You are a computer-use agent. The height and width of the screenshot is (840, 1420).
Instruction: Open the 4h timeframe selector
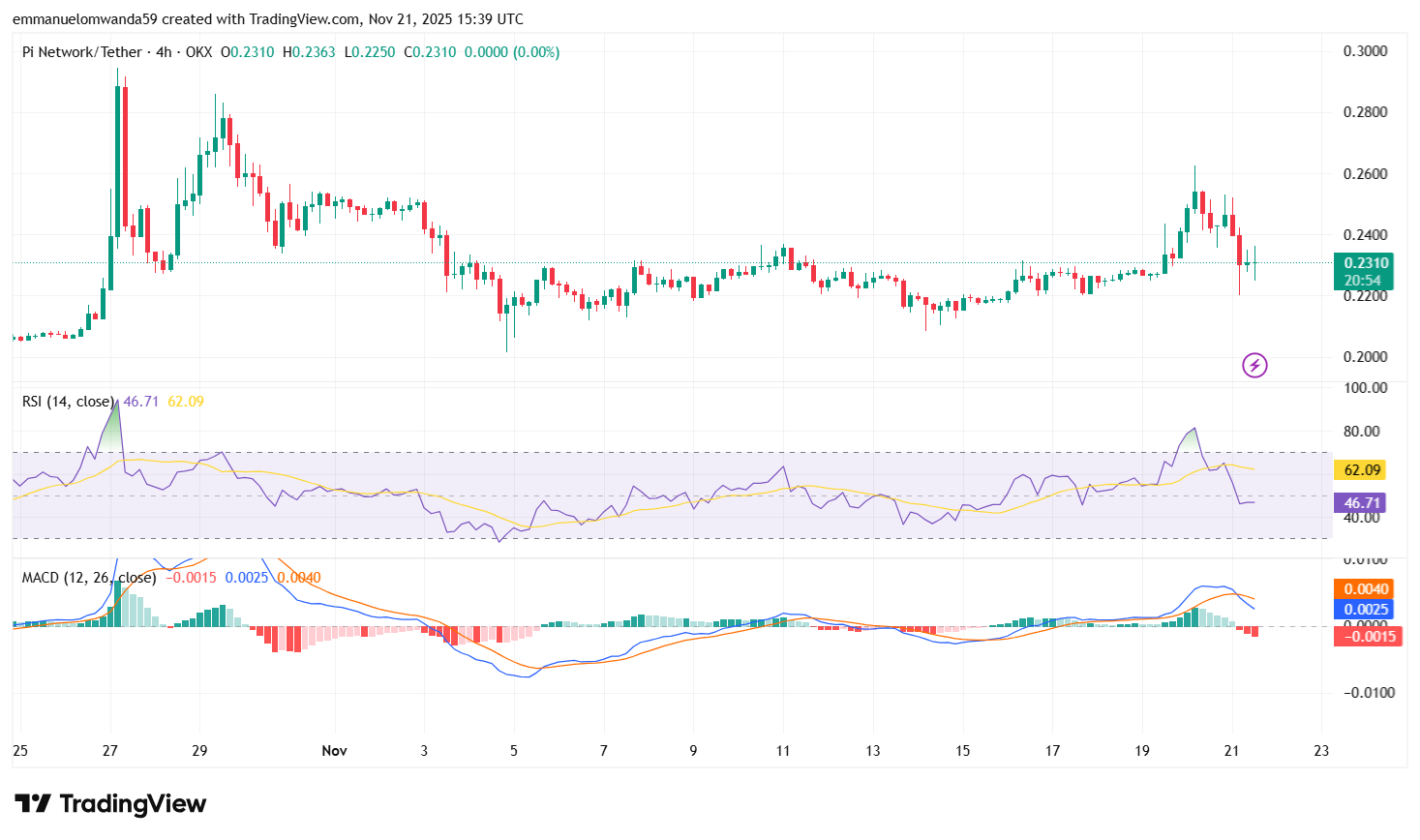tap(162, 52)
